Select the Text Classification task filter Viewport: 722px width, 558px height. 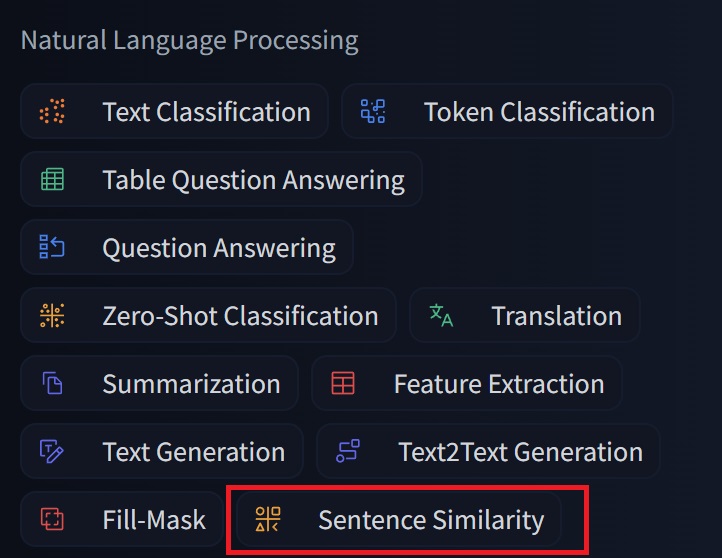[206, 112]
